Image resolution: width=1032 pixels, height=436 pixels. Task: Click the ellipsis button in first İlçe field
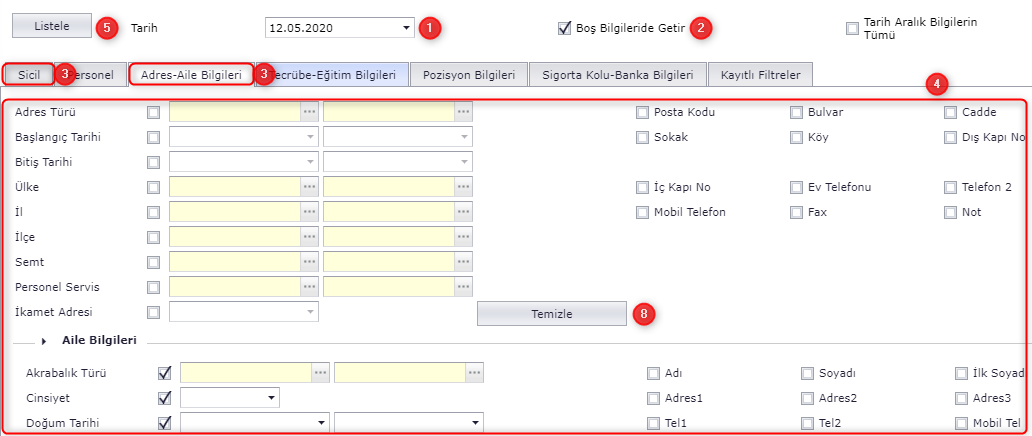[309, 237]
